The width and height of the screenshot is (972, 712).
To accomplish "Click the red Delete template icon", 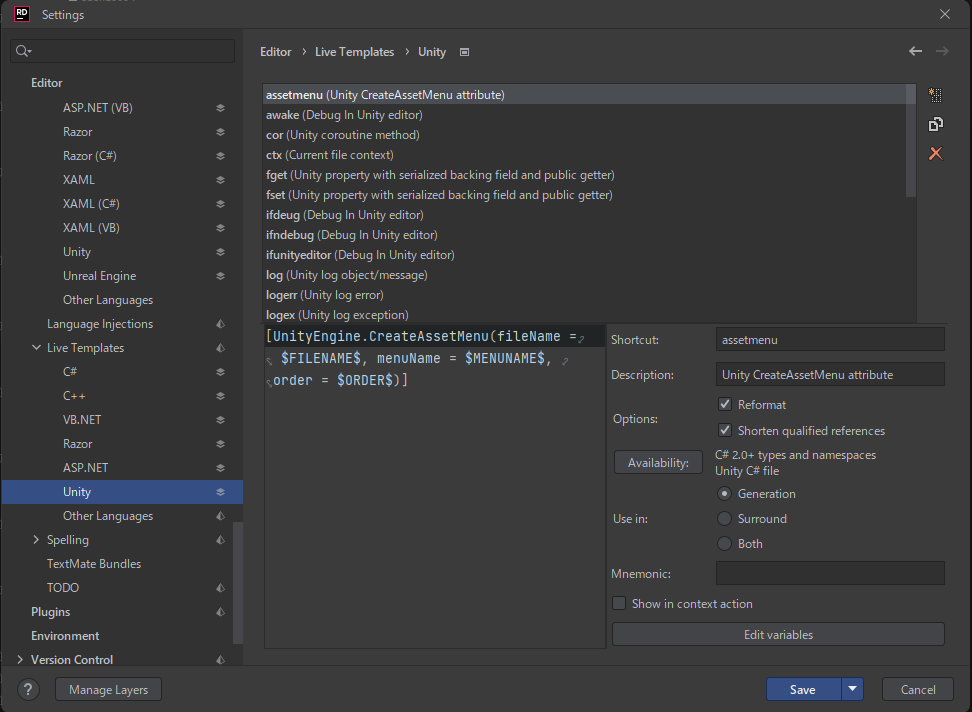I will (x=935, y=153).
